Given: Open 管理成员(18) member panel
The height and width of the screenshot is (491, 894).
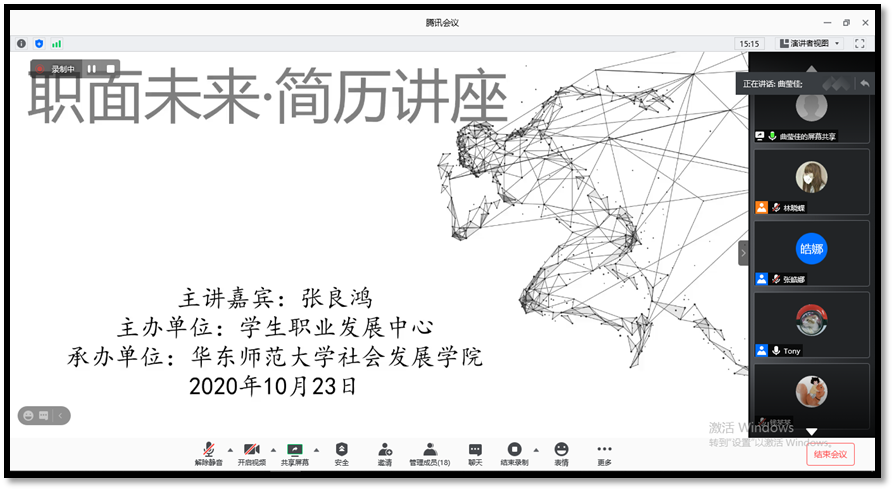Looking at the screenshot, I should tap(429, 450).
